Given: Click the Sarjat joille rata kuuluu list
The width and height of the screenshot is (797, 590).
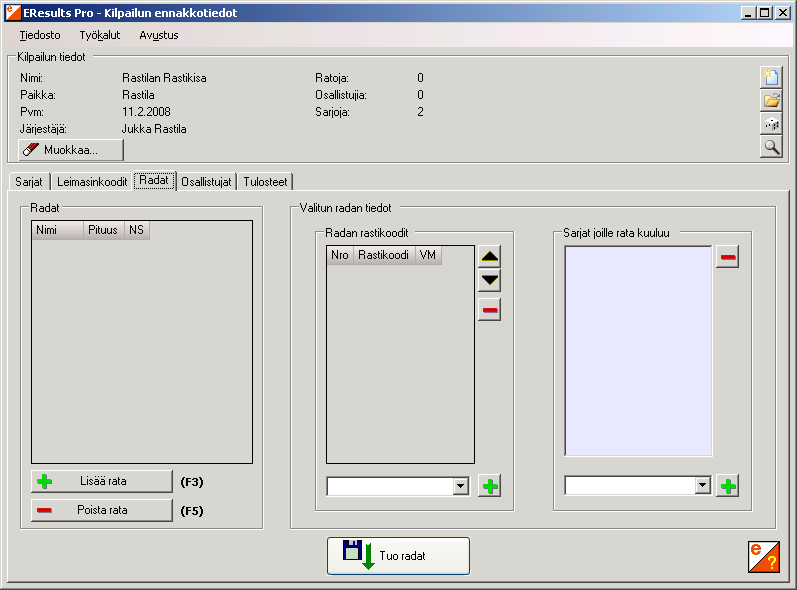Looking at the screenshot, I should [638, 351].
